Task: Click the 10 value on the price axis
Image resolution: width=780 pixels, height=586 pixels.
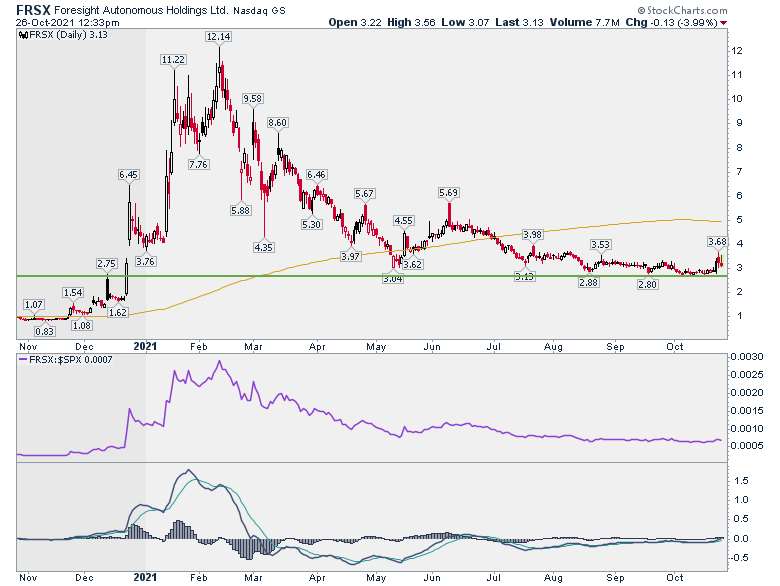Action: coord(737,98)
